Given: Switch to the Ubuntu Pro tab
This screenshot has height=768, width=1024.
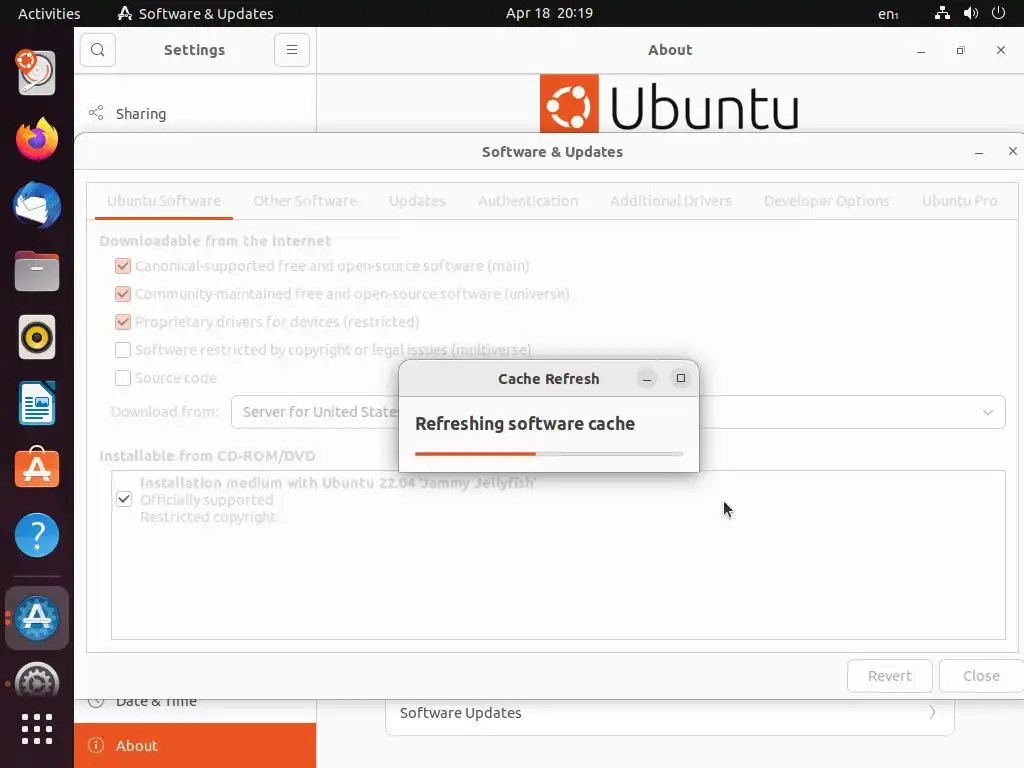Looking at the screenshot, I should pyautogui.click(x=959, y=201).
